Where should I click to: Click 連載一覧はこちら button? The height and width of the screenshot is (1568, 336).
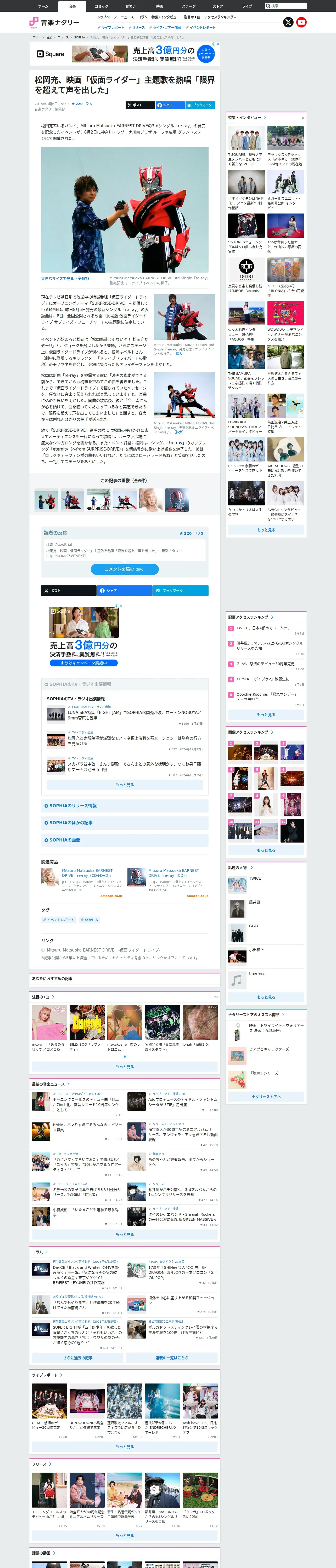[x=172, y=1358]
